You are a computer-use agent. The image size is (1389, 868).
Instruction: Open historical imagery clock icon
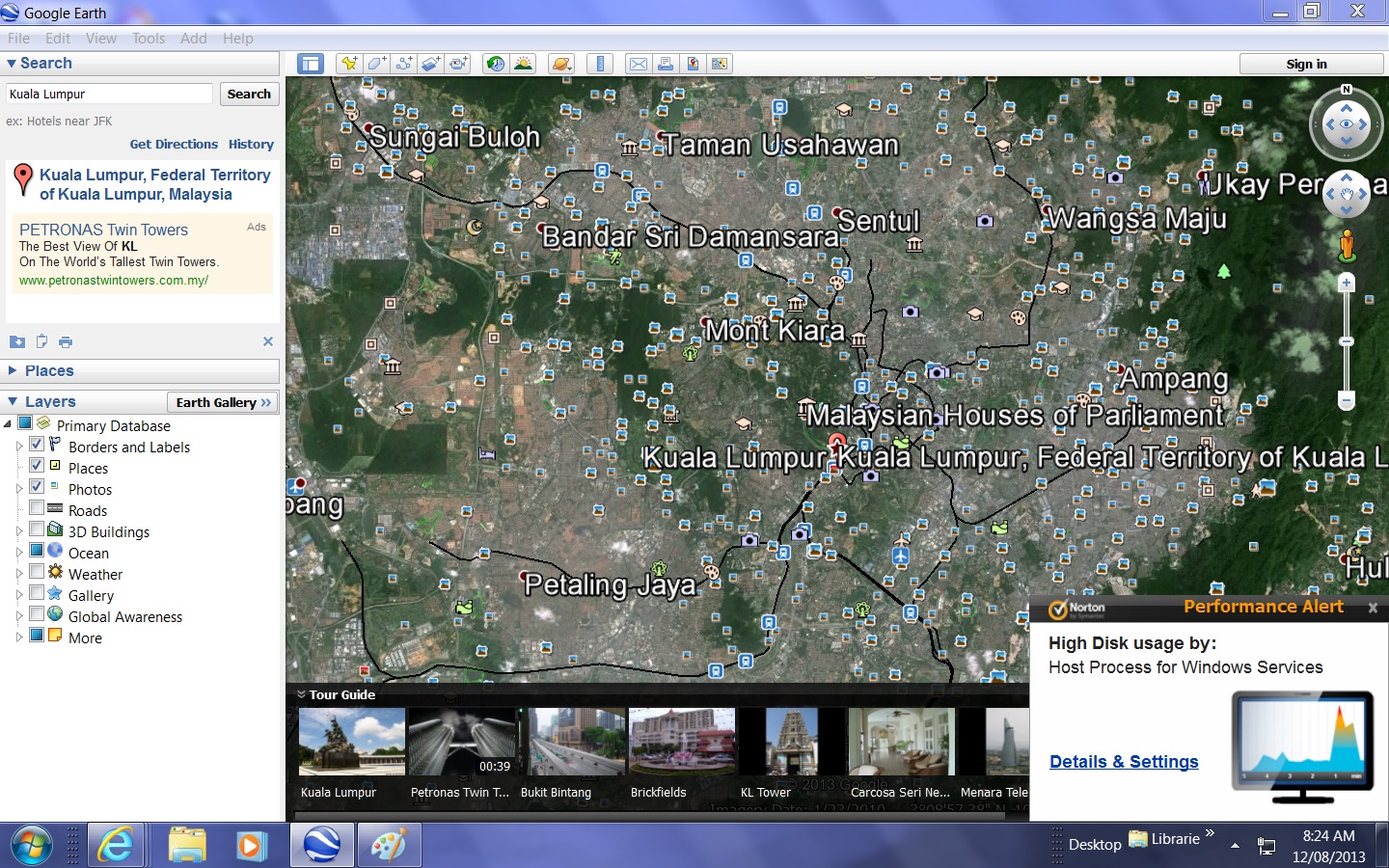click(x=495, y=64)
